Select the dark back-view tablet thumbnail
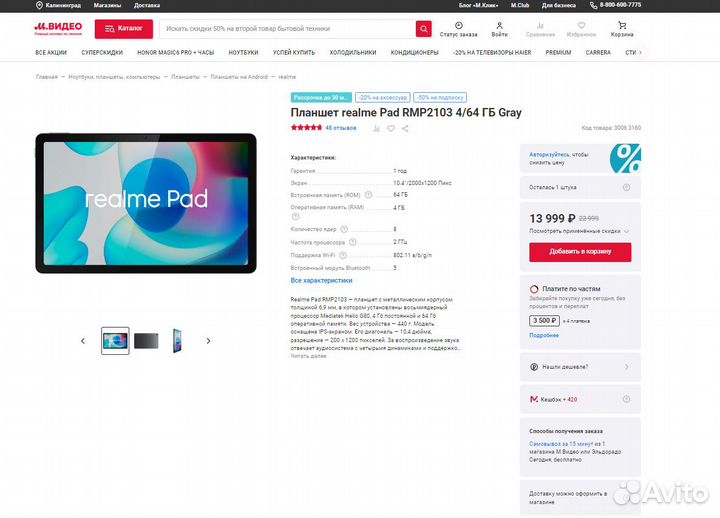Viewport: 720px width, 518px height. click(x=146, y=341)
